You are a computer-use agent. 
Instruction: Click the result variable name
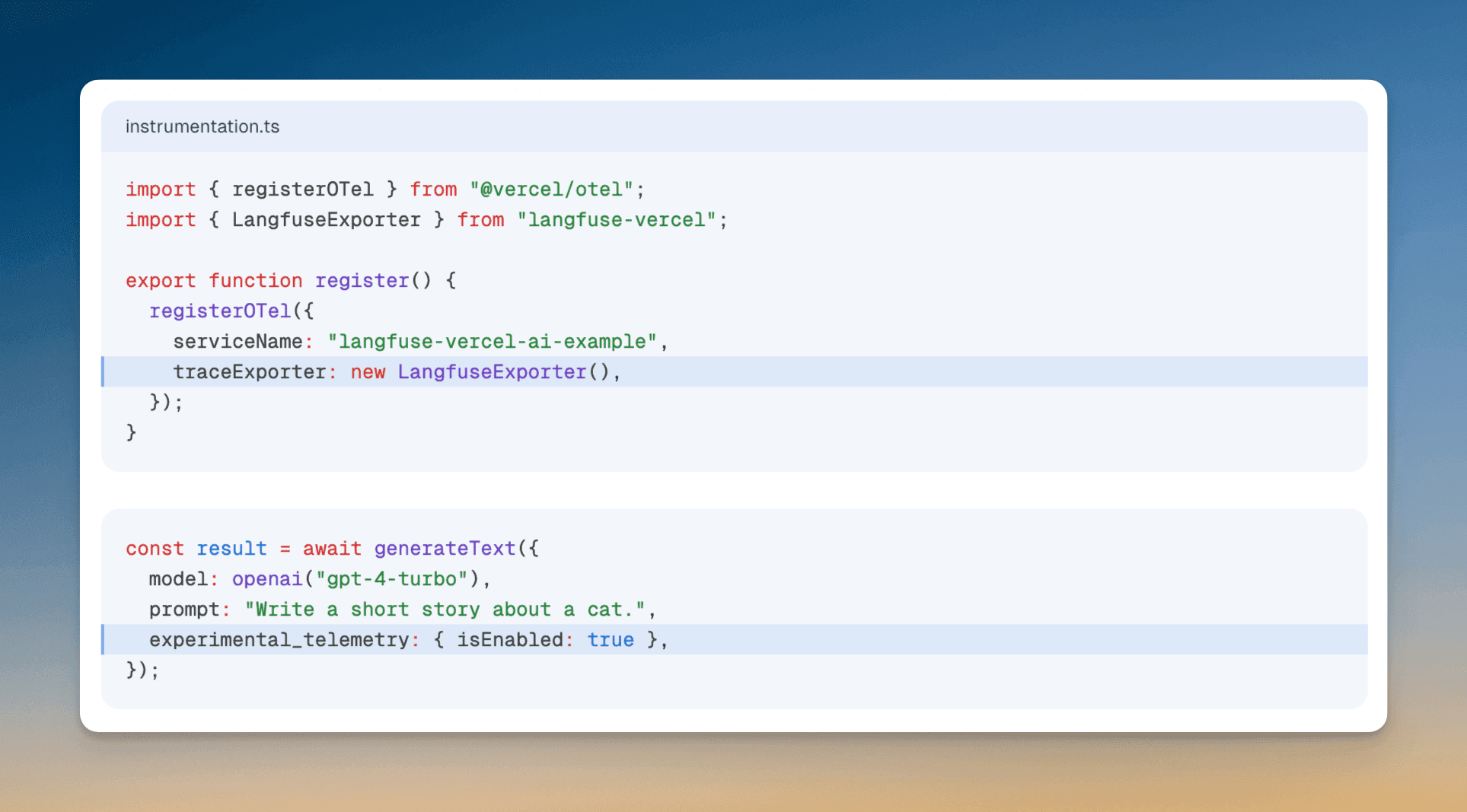pyautogui.click(x=231, y=549)
